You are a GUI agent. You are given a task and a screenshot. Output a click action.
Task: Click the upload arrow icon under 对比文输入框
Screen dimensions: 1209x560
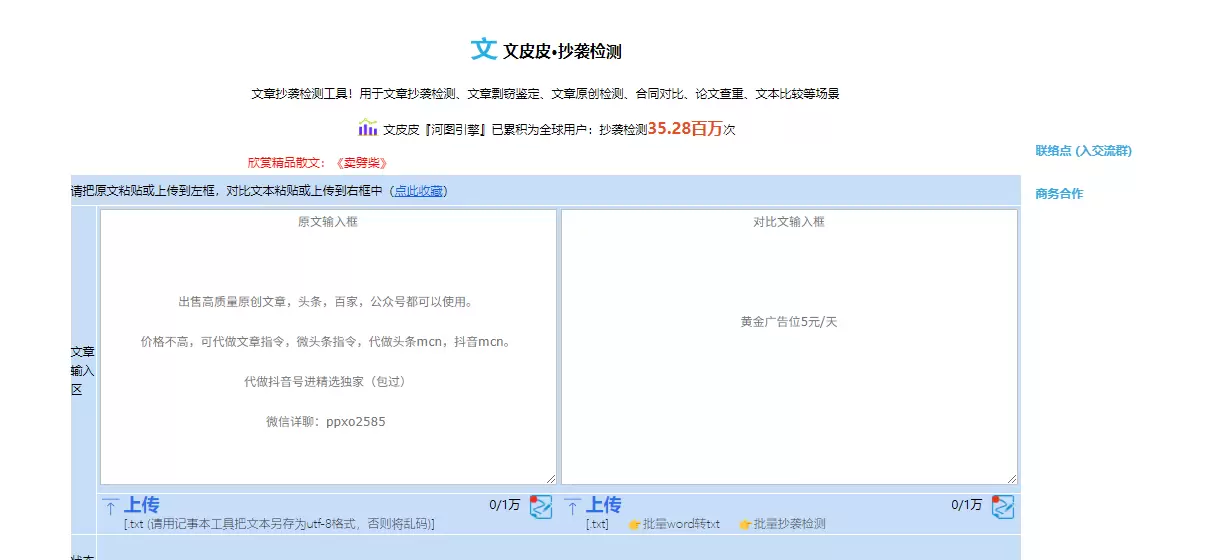pyautogui.click(x=573, y=507)
